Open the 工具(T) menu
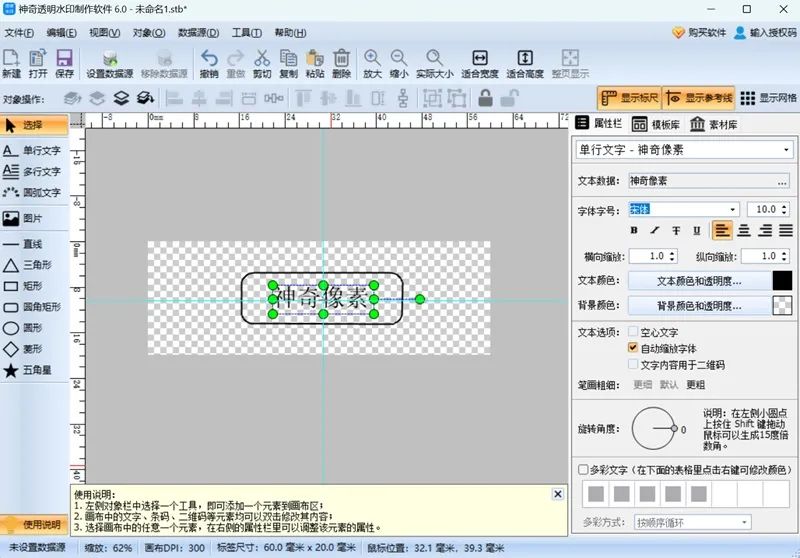The image size is (800, 558). (247, 33)
